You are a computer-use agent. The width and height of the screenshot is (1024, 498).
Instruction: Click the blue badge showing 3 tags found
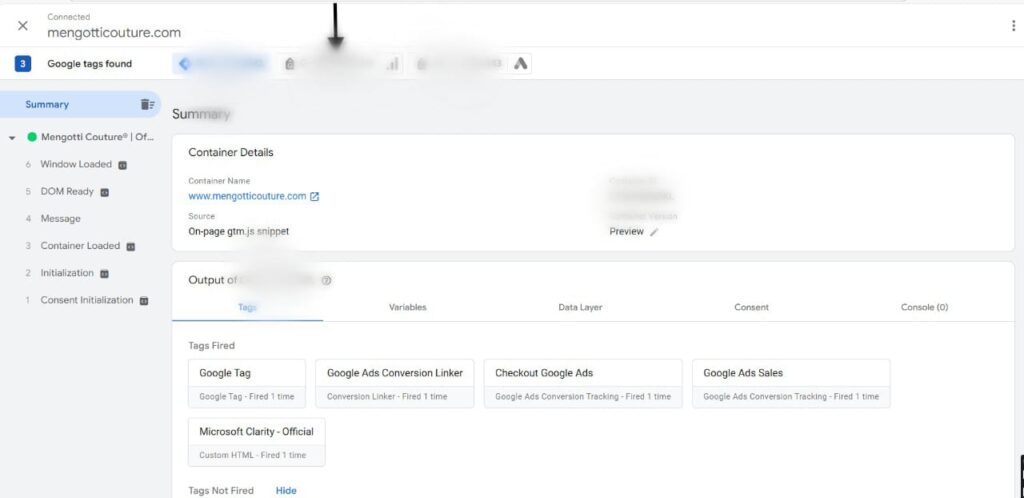[22, 64]
